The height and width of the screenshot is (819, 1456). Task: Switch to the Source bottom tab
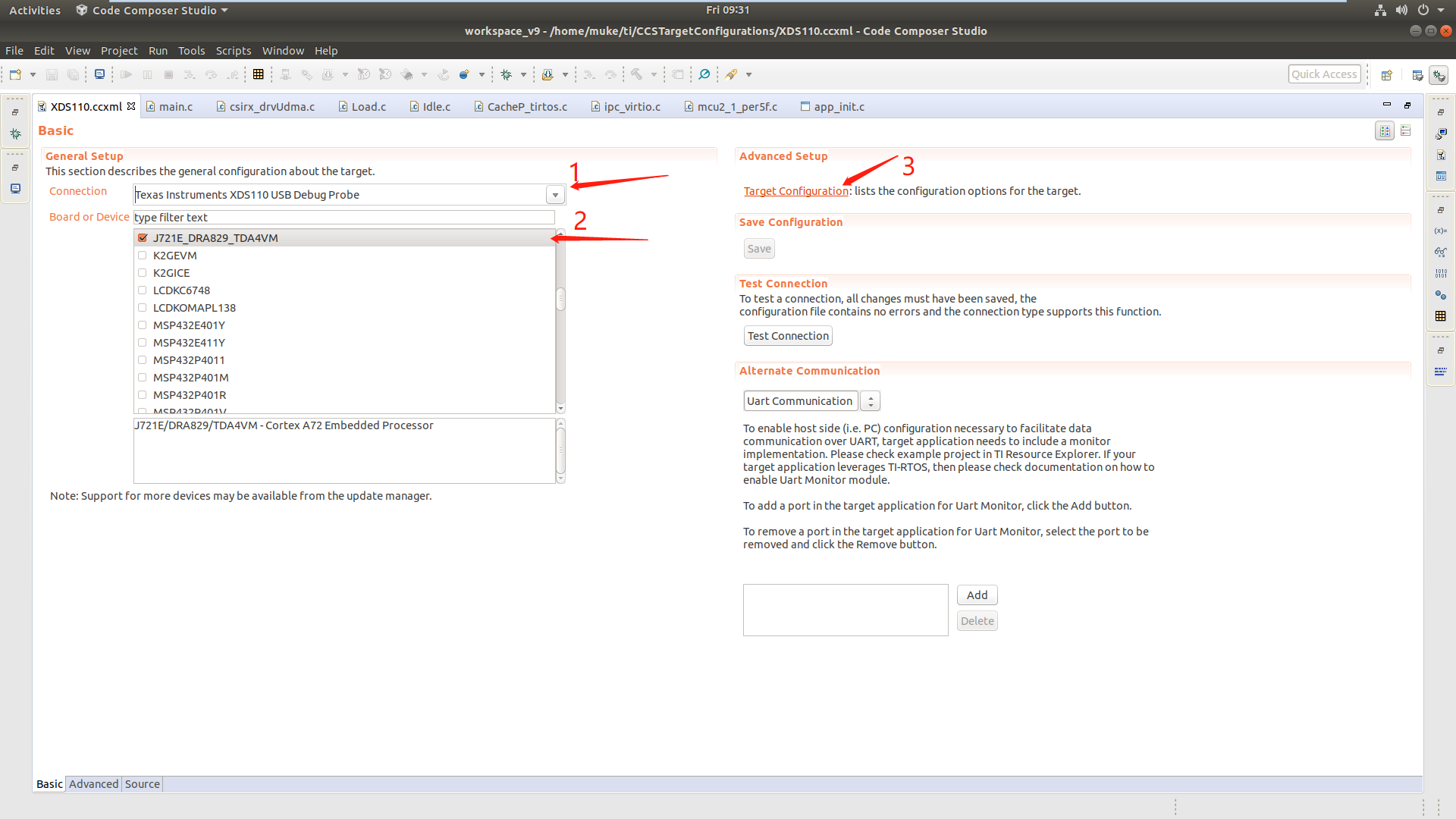pos(143,784)
